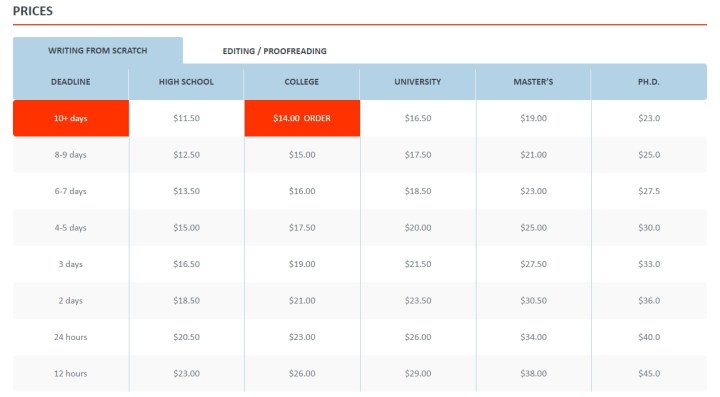Choose College 6-7 days $16.00
This screenshot has height=397, width=720.
pos(302,191)
